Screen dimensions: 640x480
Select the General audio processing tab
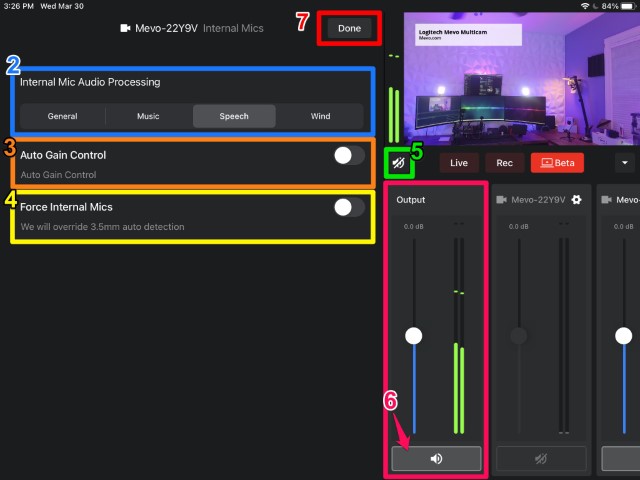pos(62,116)
